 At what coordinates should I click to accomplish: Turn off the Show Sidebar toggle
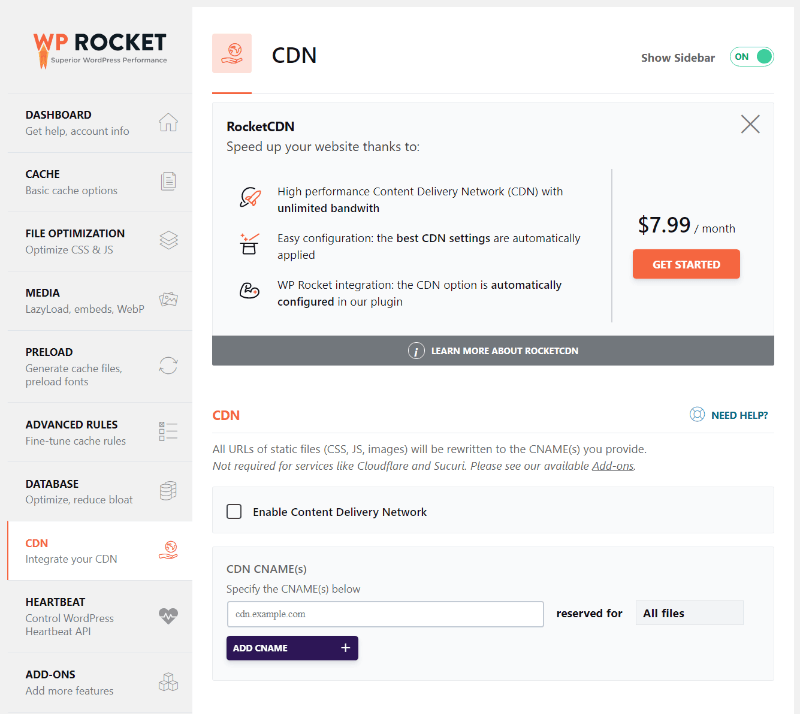click(x=751, y=57)
